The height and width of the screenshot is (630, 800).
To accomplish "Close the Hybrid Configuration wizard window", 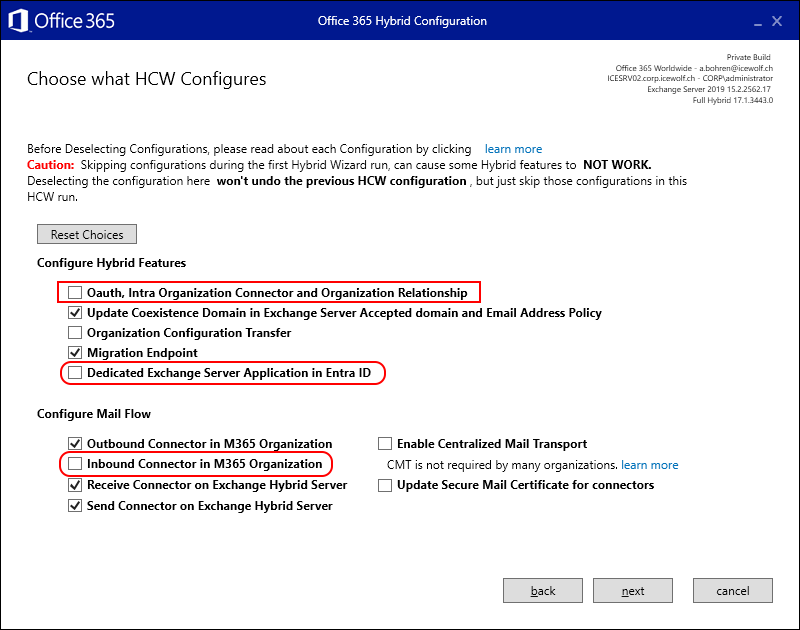I will pyautogui.click(x=777, y=21).
